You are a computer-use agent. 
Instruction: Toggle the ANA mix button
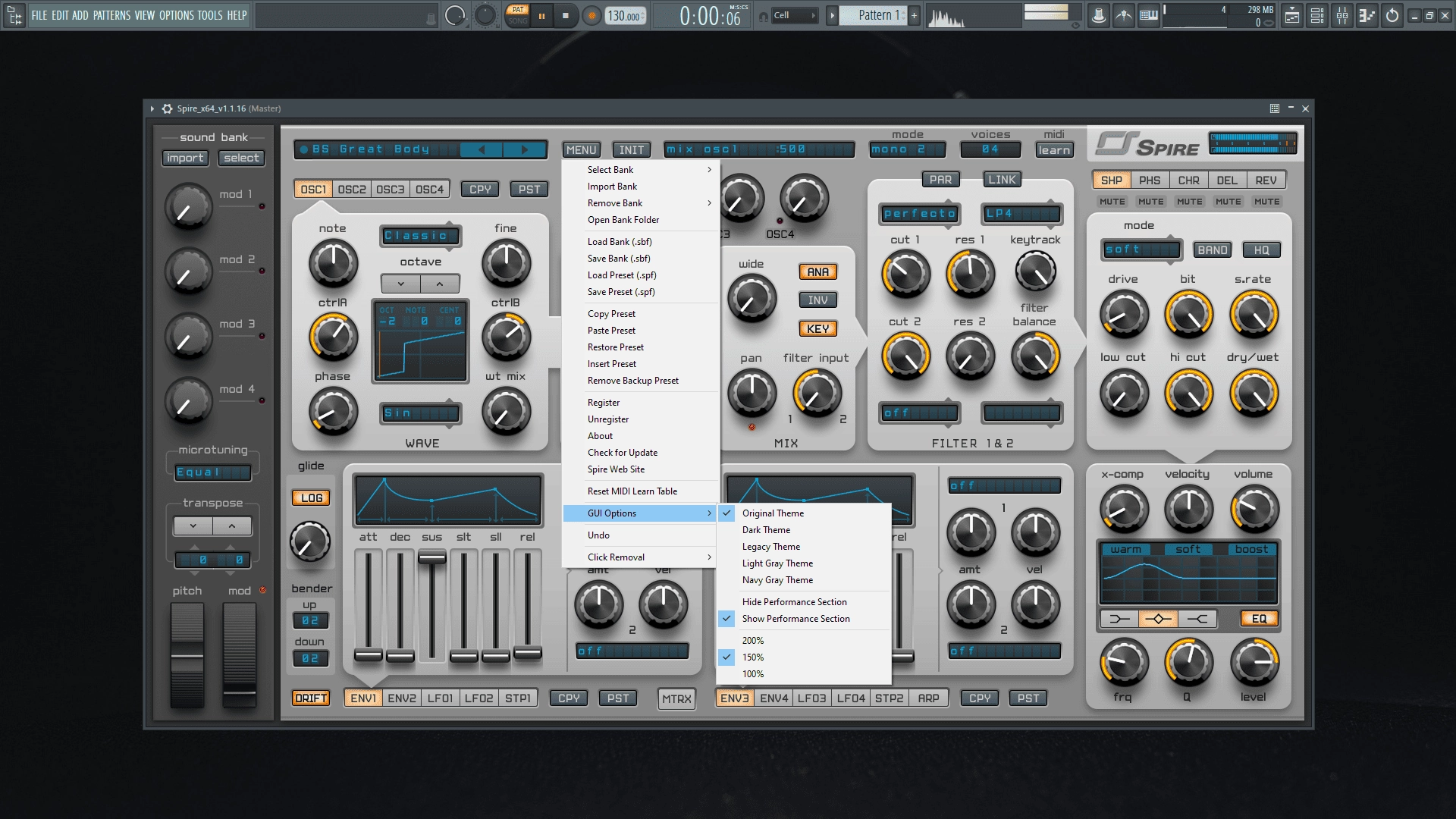tap(817, 271)
